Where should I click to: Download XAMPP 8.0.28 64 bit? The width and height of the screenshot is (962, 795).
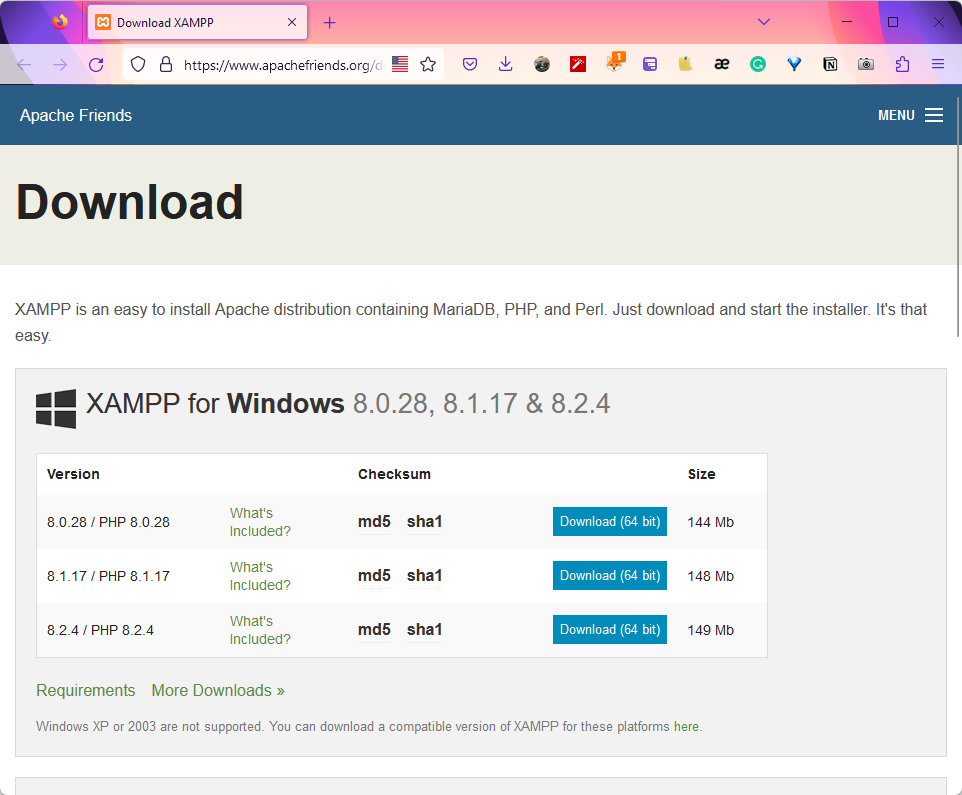[610, 521]
